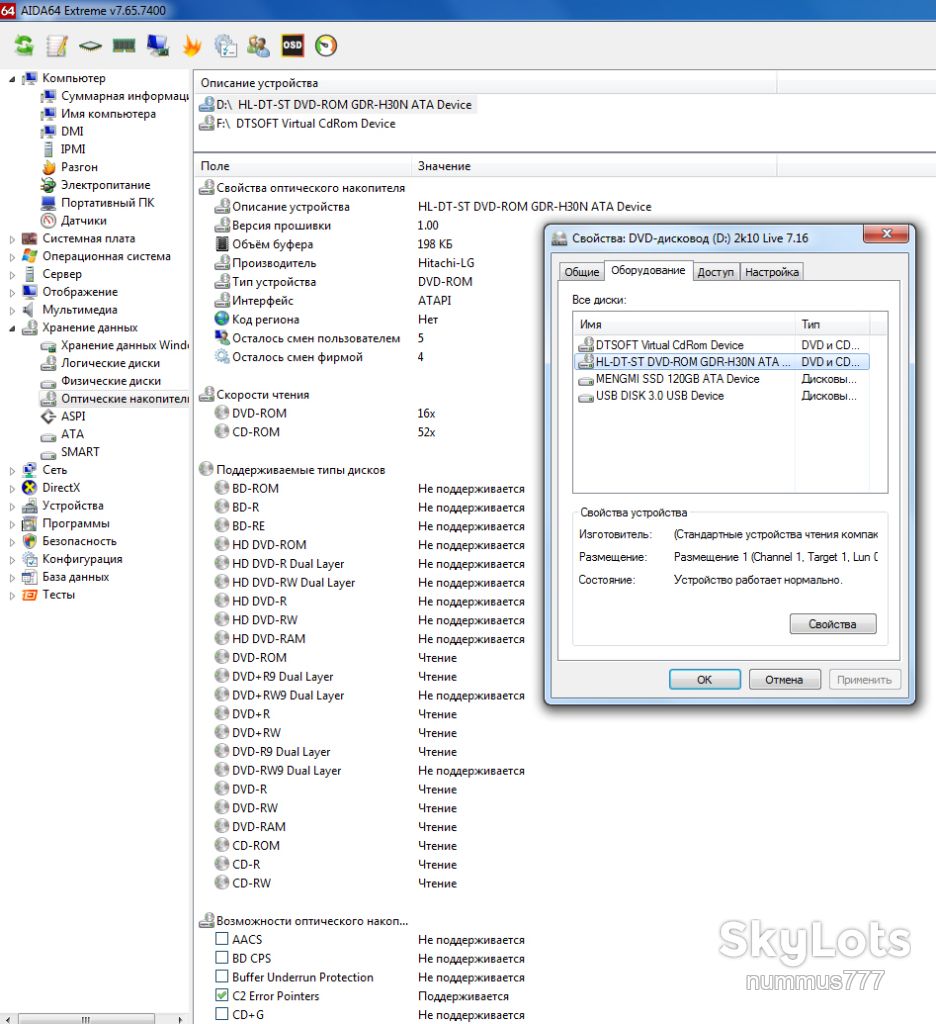Open the Report wizard toolbar icon

(57, 46)
